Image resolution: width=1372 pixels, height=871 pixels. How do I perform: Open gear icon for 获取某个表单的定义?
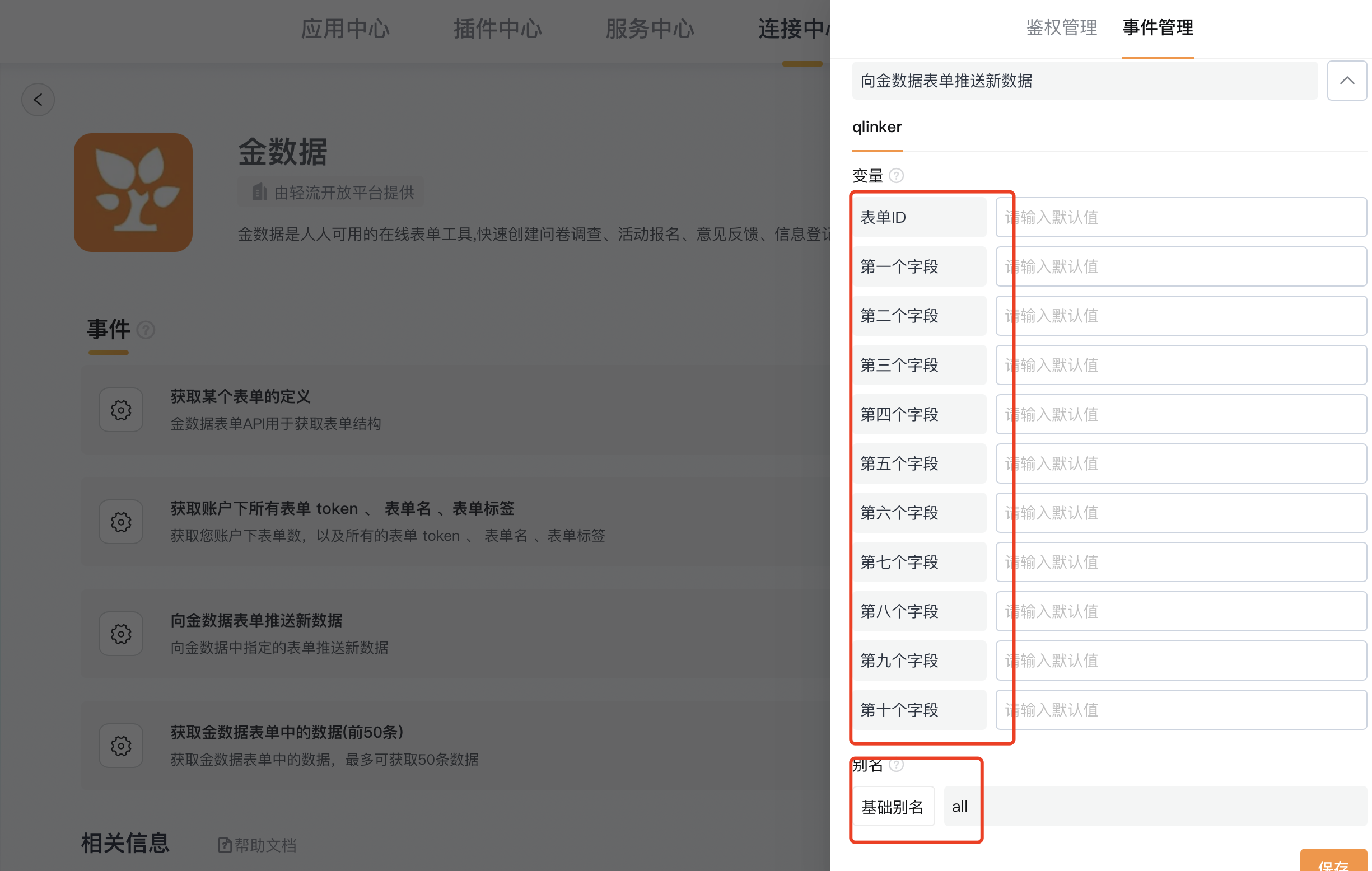coord(121,410)
